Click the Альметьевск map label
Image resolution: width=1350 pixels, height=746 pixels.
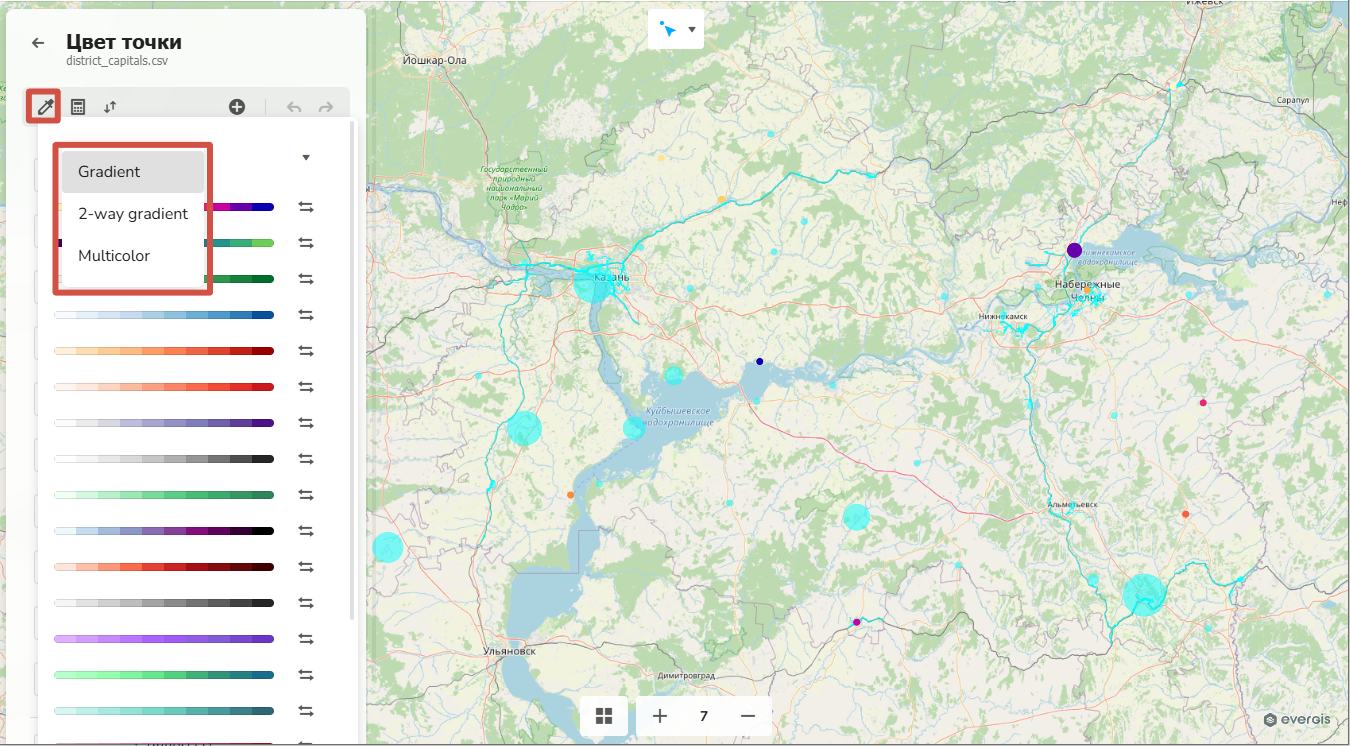click(x=1071, y=505)
